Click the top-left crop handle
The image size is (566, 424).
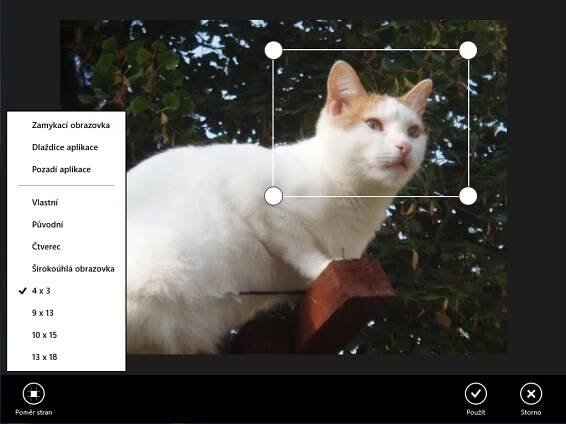(x=273, y=50)
